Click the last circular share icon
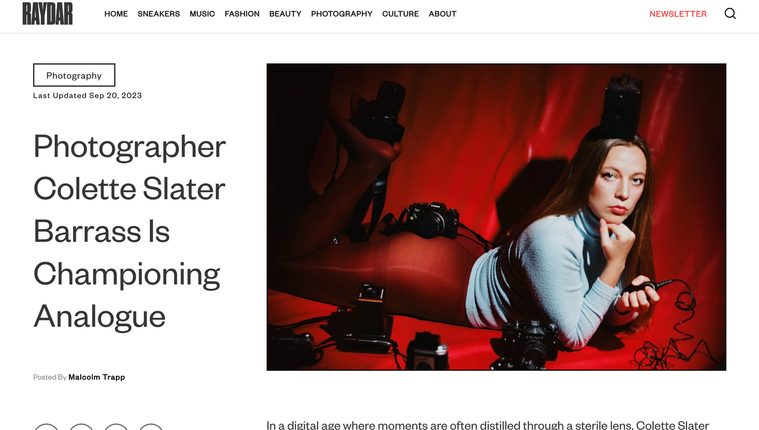This screenshot has height=430, width=759. coord(151,427)
